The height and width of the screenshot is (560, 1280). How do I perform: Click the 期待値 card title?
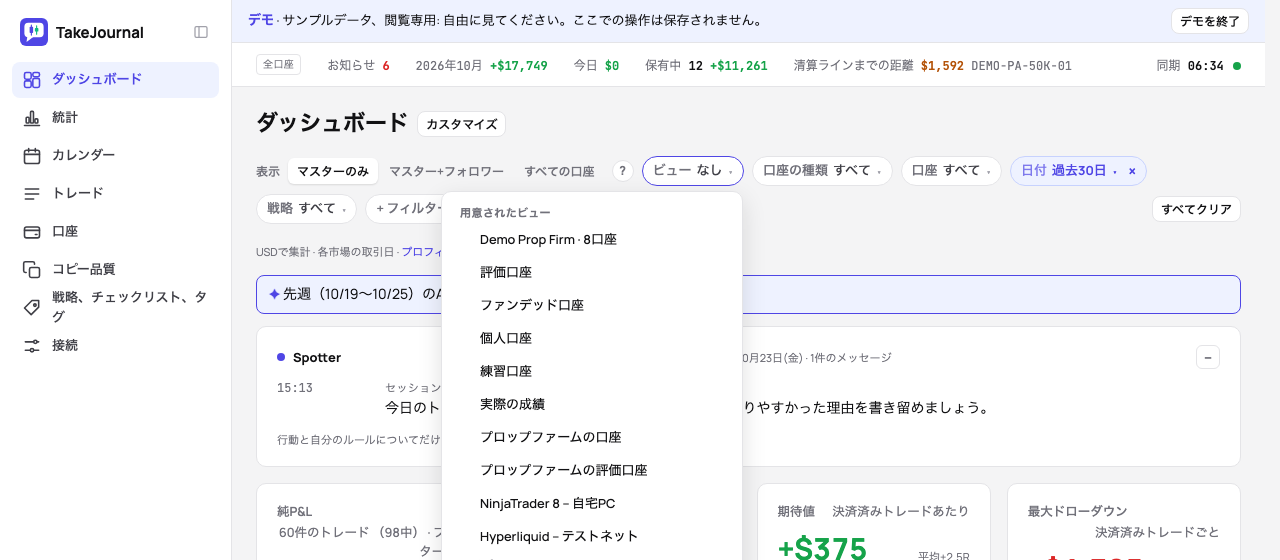pos(797,511)
